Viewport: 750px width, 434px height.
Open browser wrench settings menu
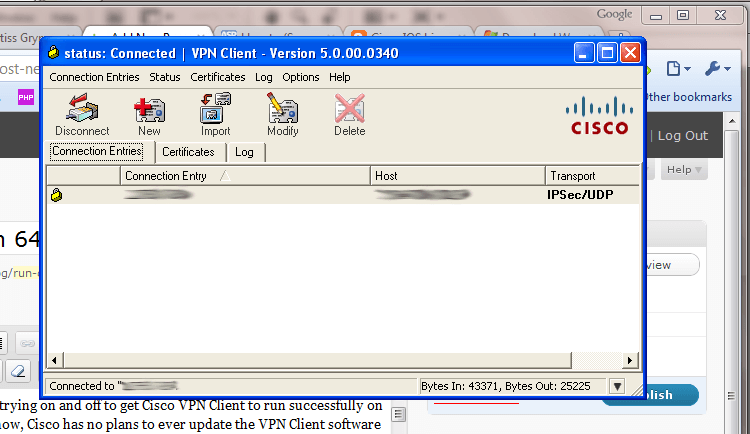tap(717, 69)
